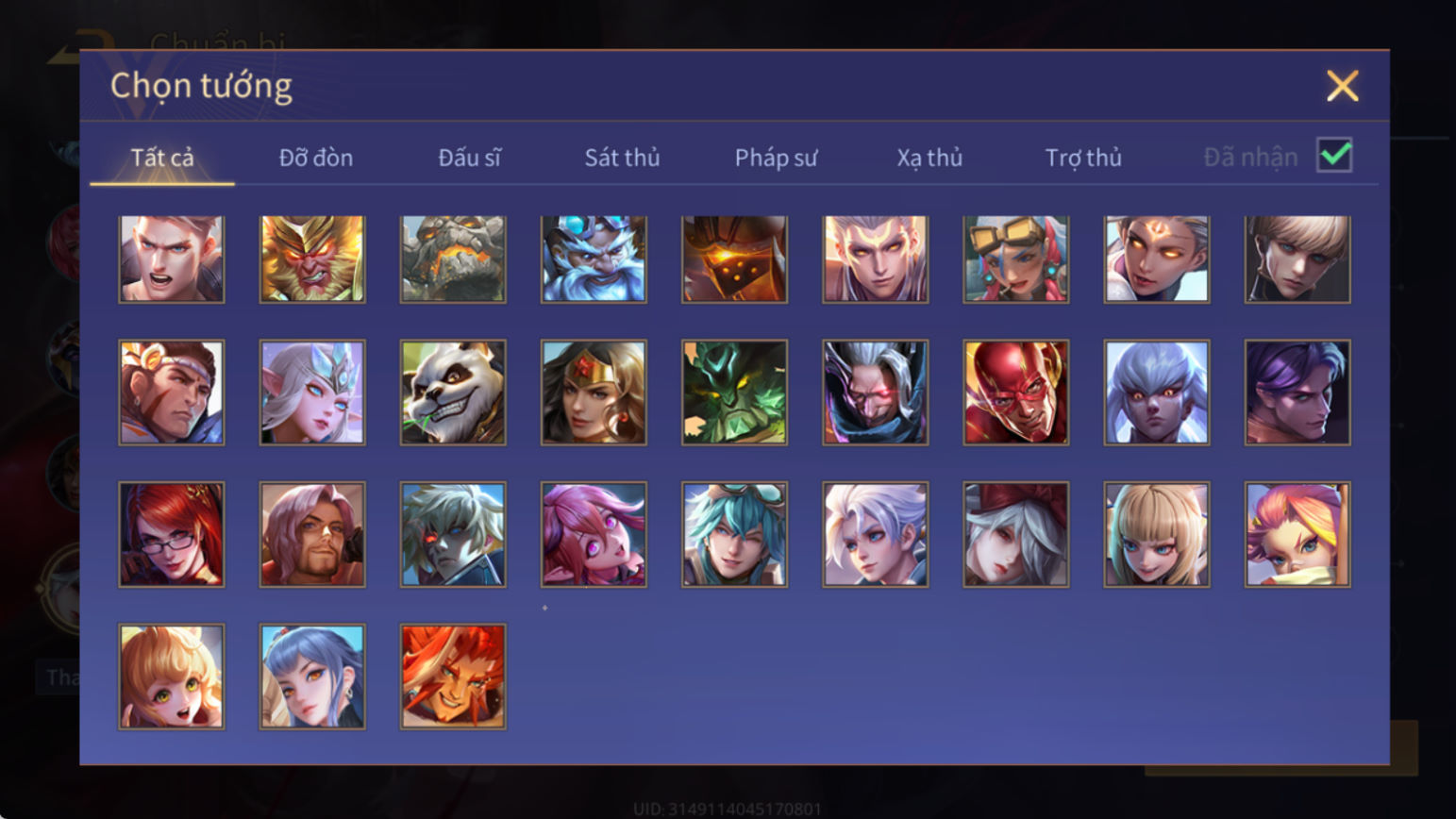
Task: Select the teal-haired goggles hero portrait
Action: [x=734, y=535]
